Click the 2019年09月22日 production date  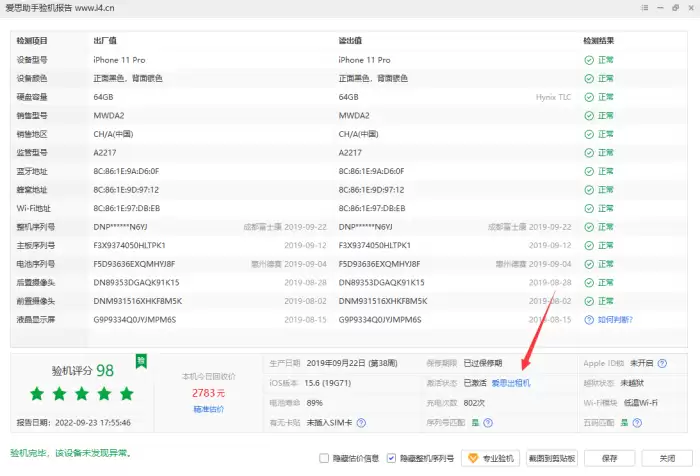click(x=352, y=363)
